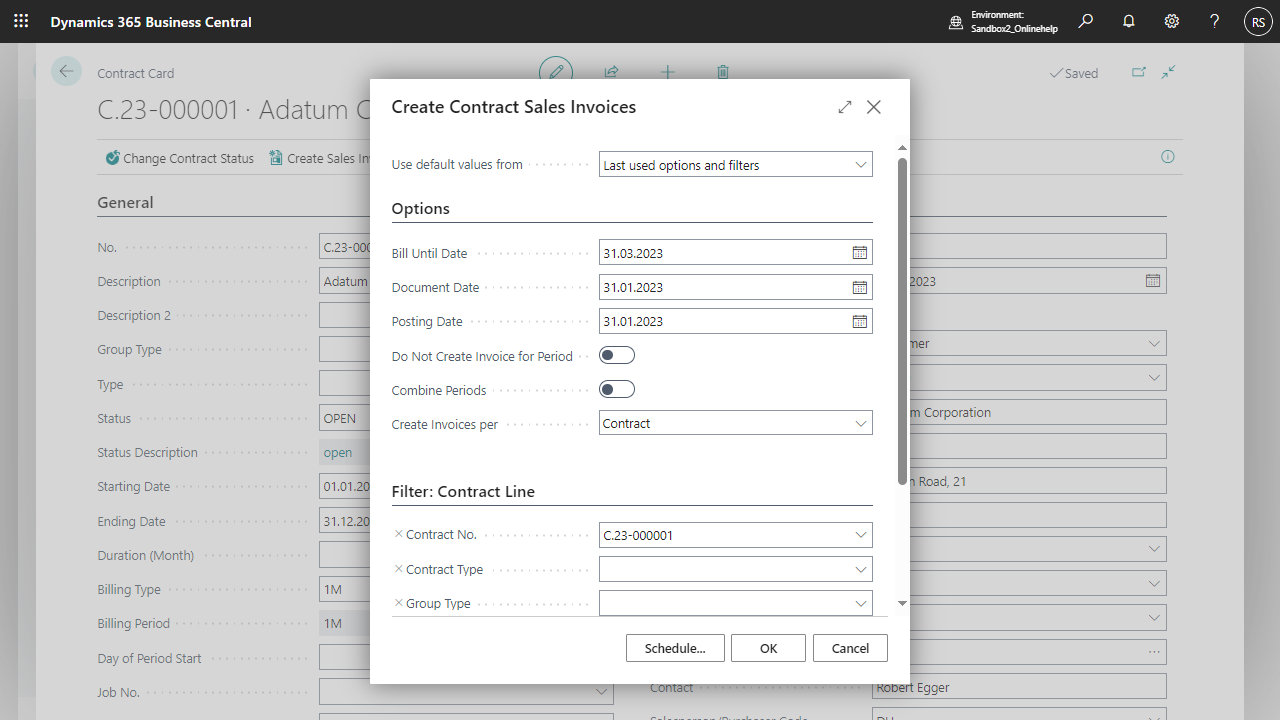The image size is (1280, 720).
Task: Click the Schedule... button
Action: (x=675, y=648)
